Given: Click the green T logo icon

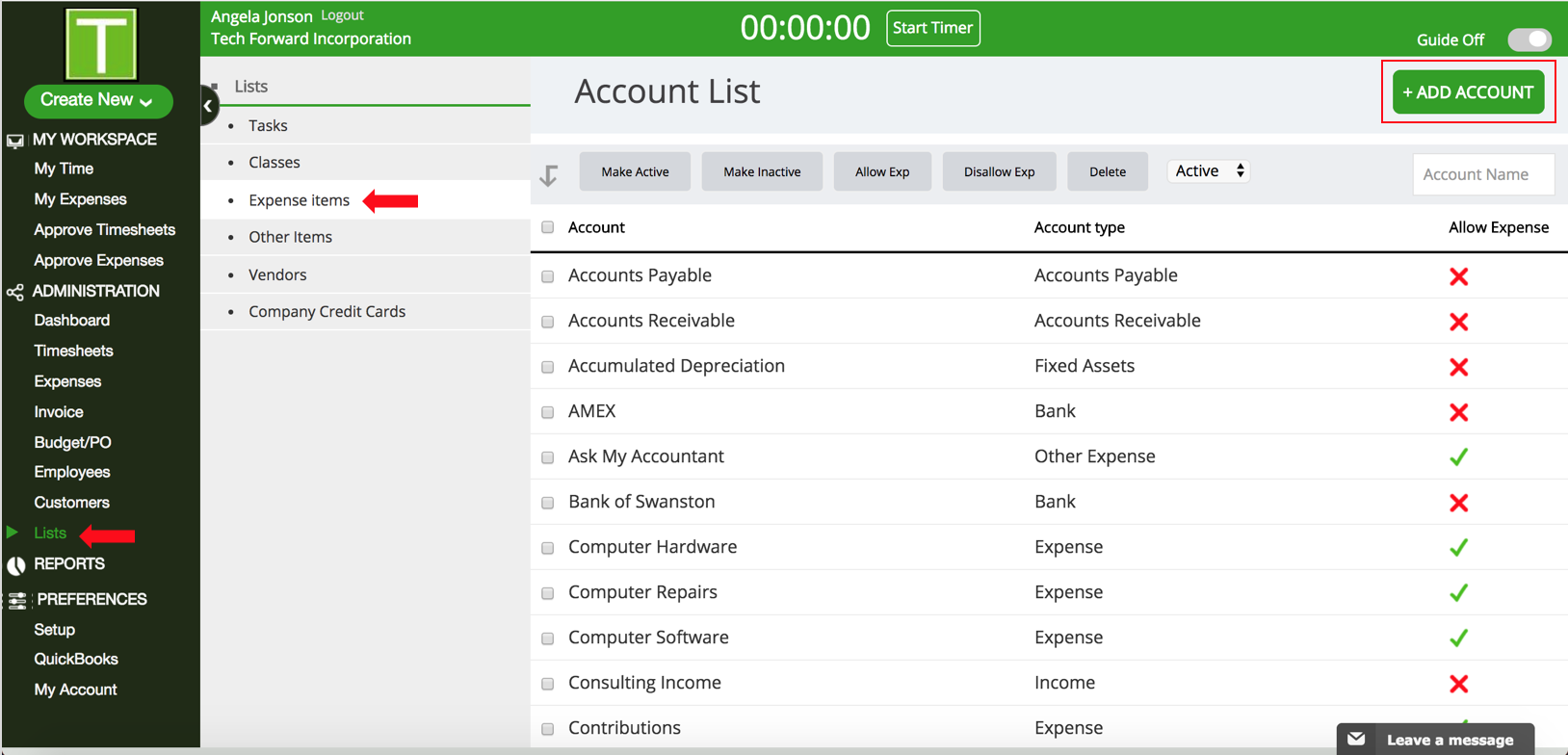Looking at the screenshot, I should coord(100,44).
